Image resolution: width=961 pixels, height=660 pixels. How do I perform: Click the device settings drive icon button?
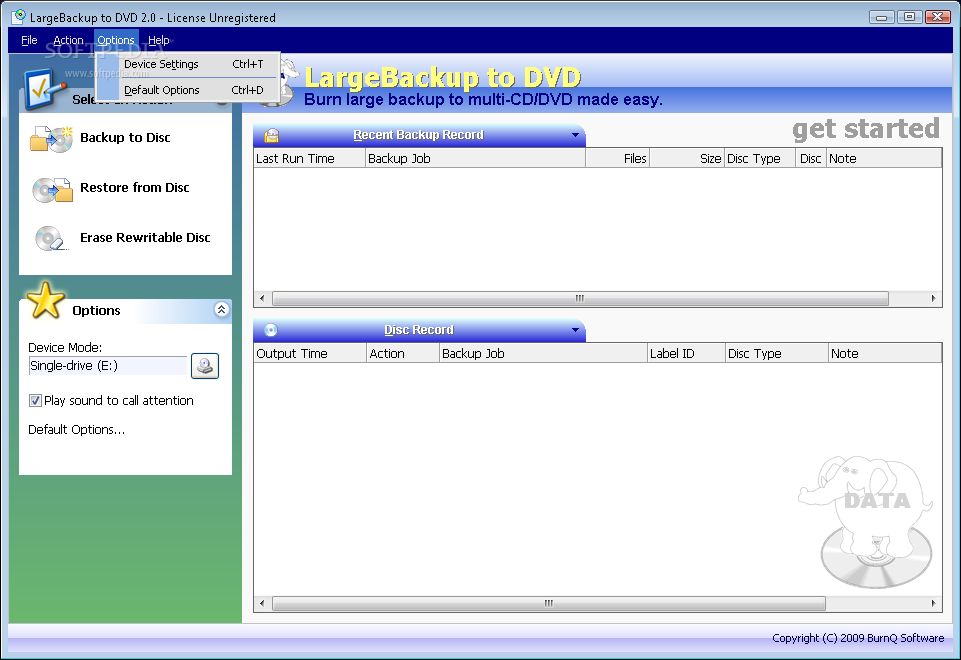pyautogui.click(x=205, y=366)
